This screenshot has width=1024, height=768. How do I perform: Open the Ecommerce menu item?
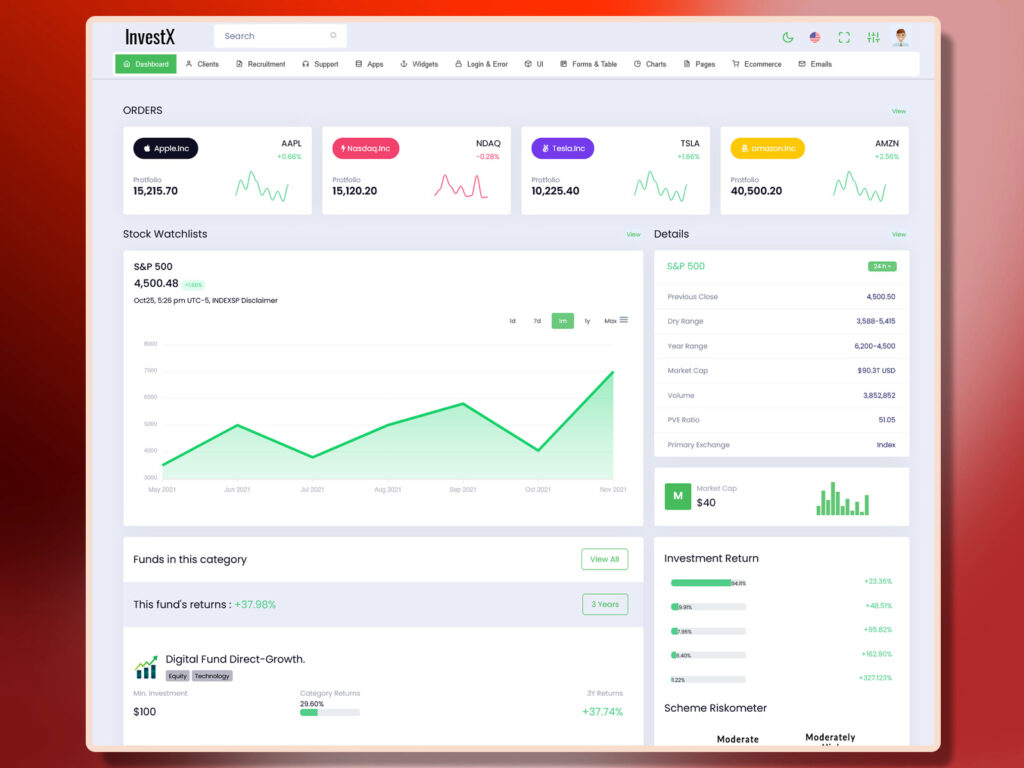pos(757,63)
